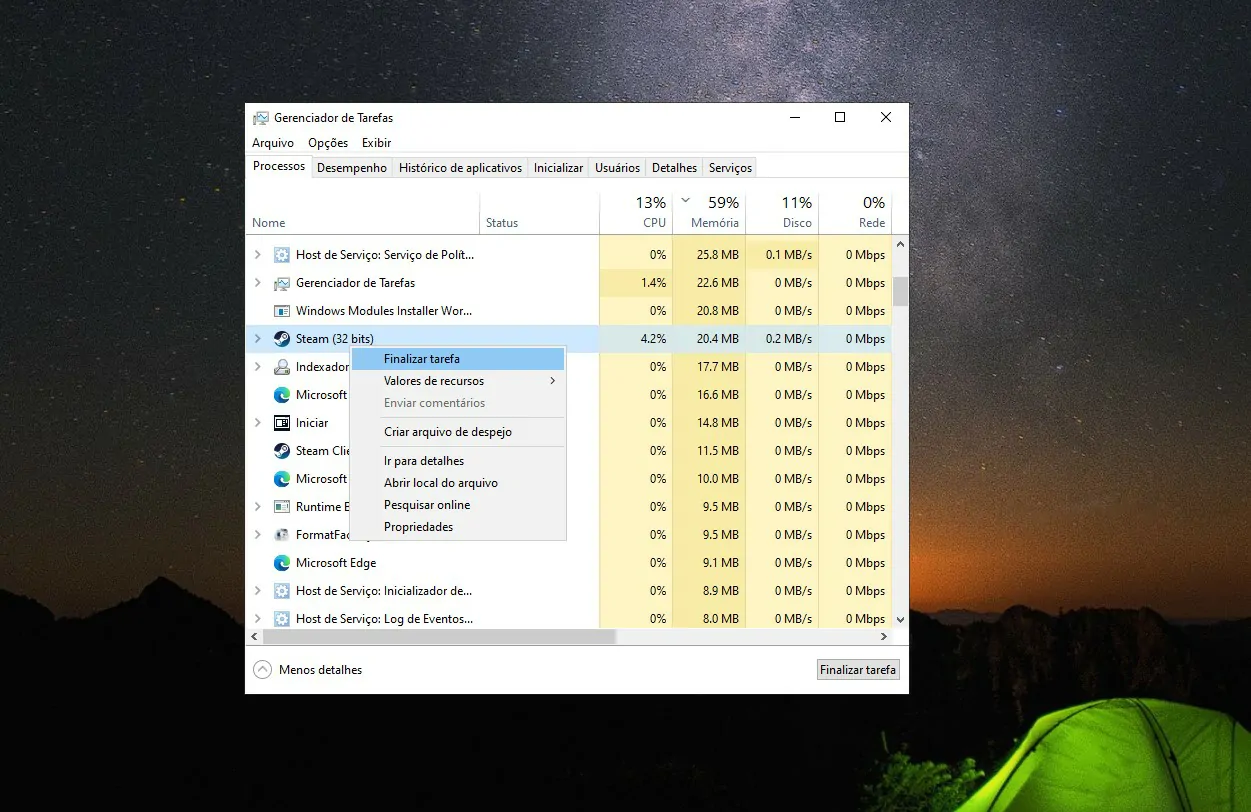Expand the Indexador process row
This screenshot has width=1251, height=812.
pyautogui.click(x=257, y=367)
